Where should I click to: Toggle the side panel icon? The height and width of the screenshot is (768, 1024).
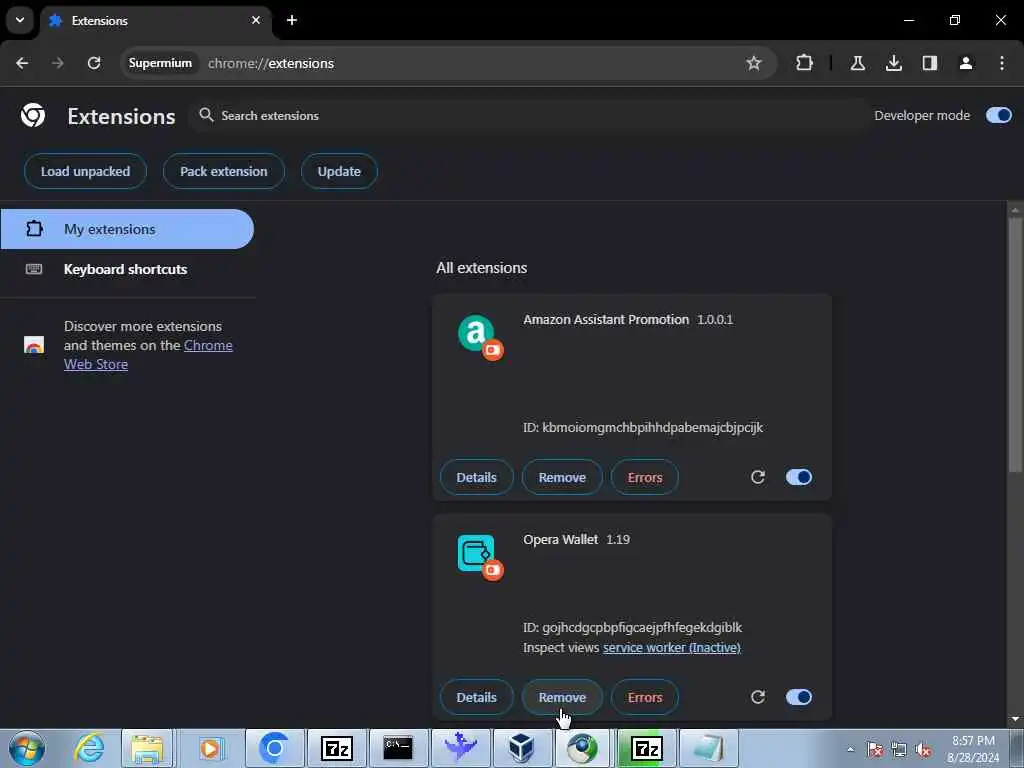click(x=929, y=63)
